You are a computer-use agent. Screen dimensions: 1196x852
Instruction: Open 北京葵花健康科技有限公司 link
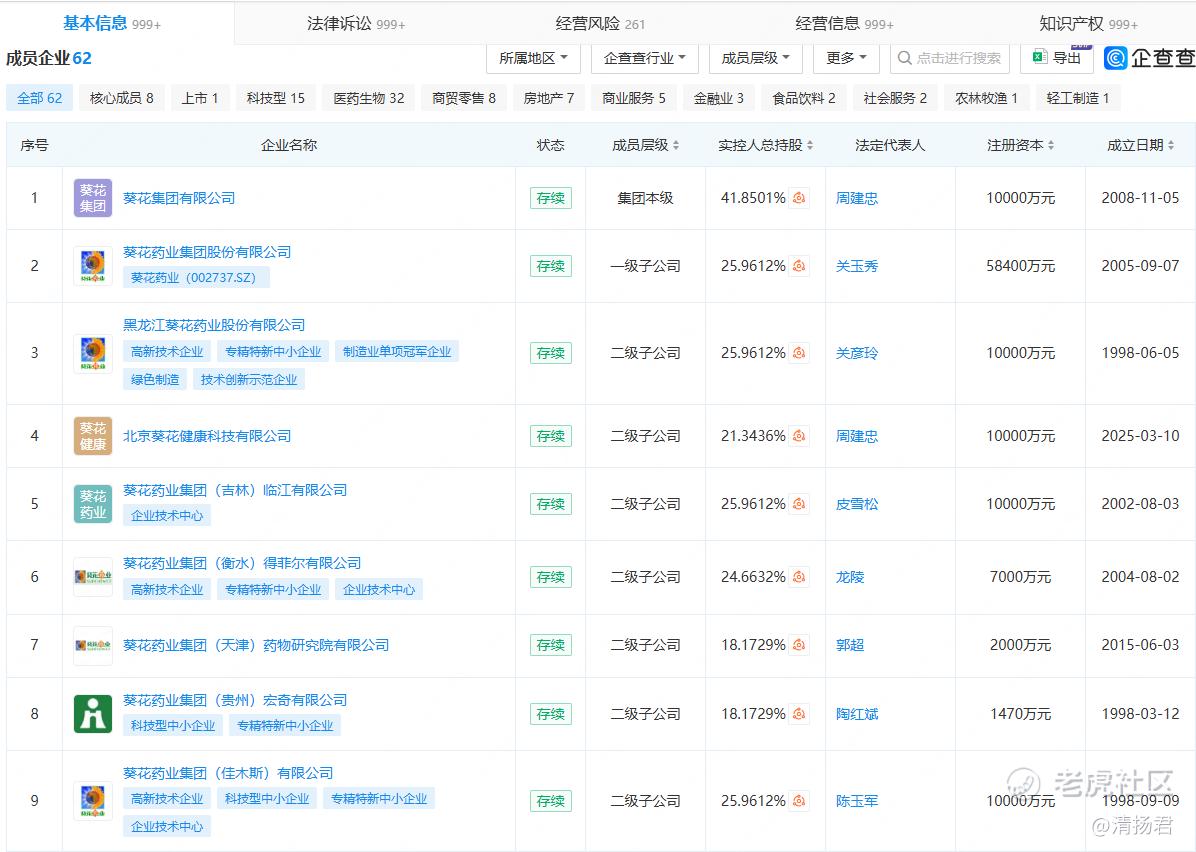[207, 436]
